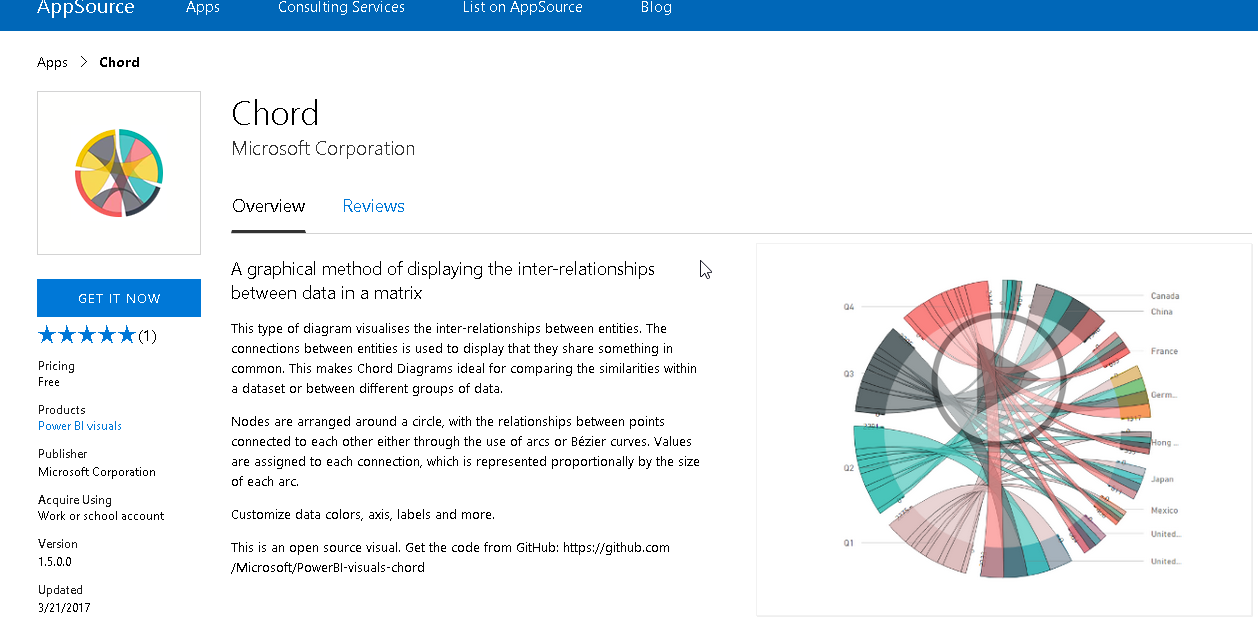The height and width of the screenshot is (618, 1258).
Task: Click the GitHub URL in the description
Action: (450, 558)
